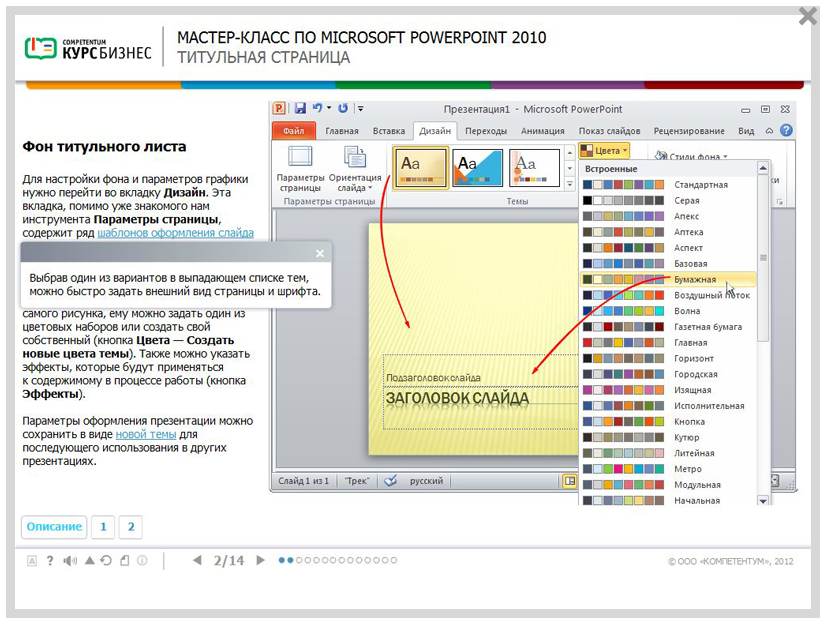Click the Undo arrow icon in quick access toolbar
Viewport: 834px width, 628px height.
(x=317, y=108)
